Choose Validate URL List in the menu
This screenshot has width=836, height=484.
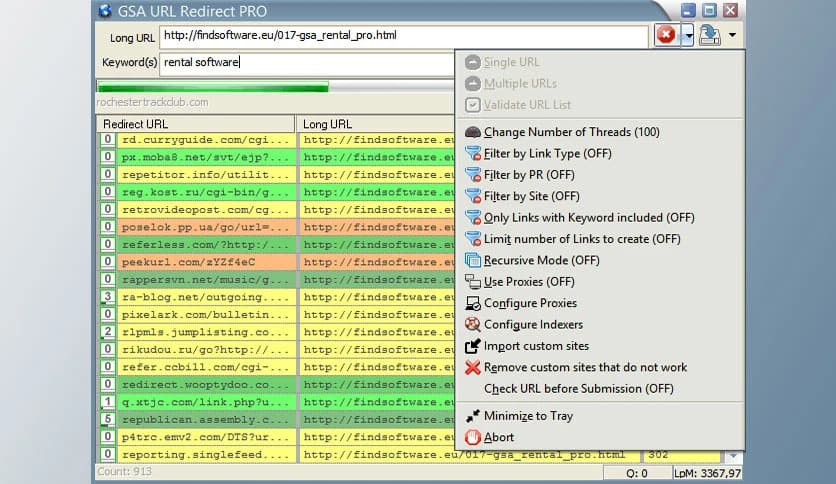tap(600, 105)
